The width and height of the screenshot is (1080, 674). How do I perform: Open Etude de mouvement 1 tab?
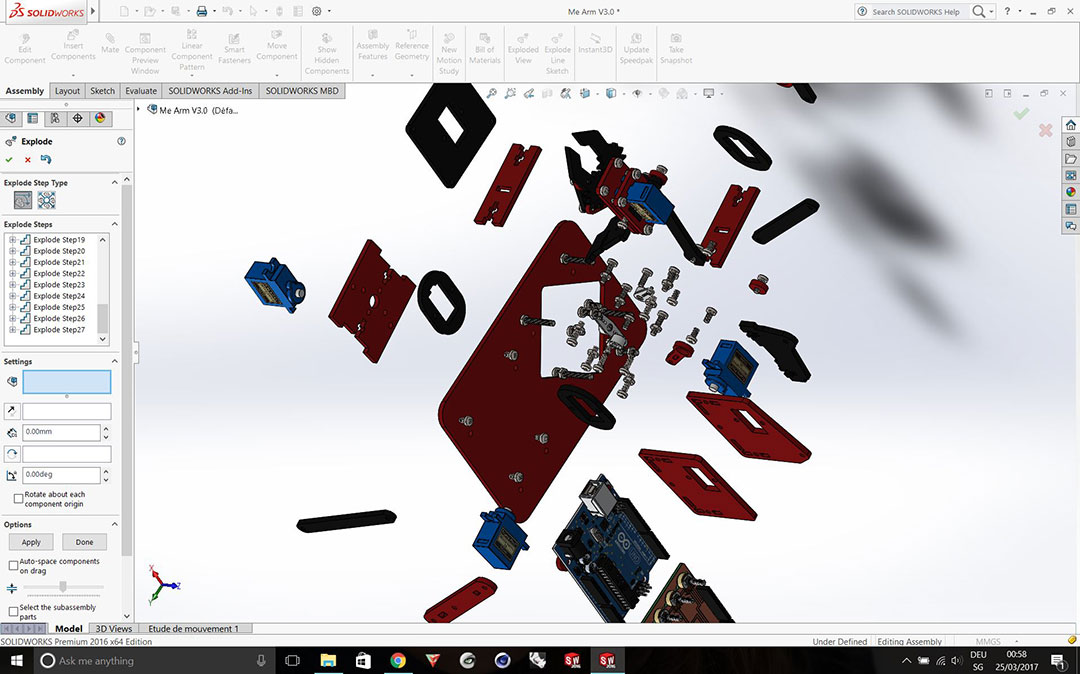click(194, 629)
